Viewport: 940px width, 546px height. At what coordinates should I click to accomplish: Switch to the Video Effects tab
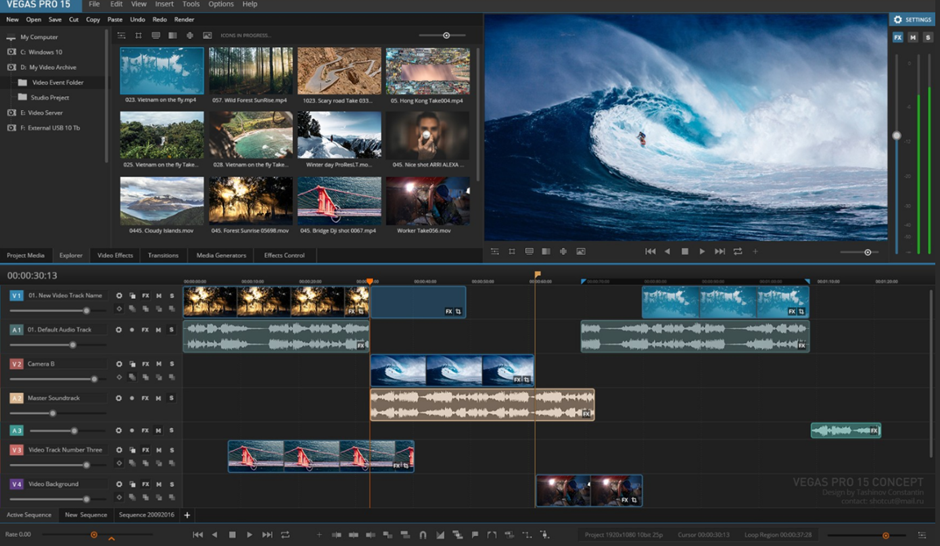tap(115, 255)
